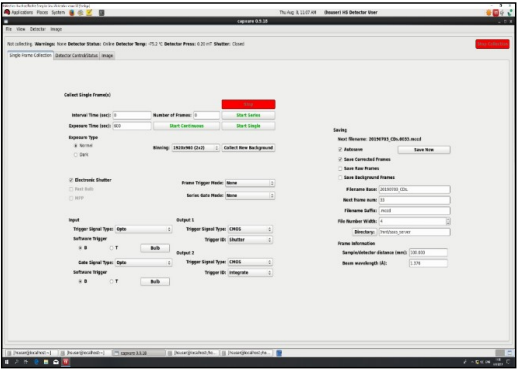This screenshot has width=519, height=370.
Task: Click second Bulb button under Gate Signal
Action: (155, 282)
